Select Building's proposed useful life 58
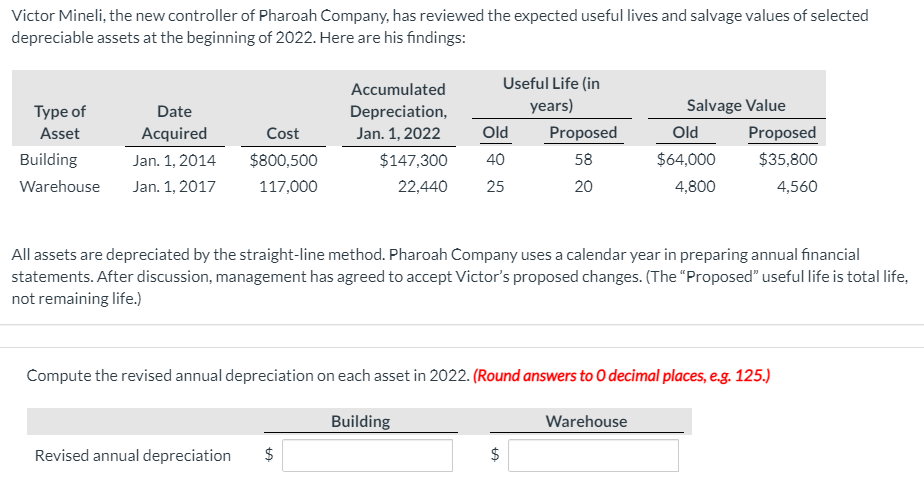Viewport: 924px width, 499px height. click(583, 159)
